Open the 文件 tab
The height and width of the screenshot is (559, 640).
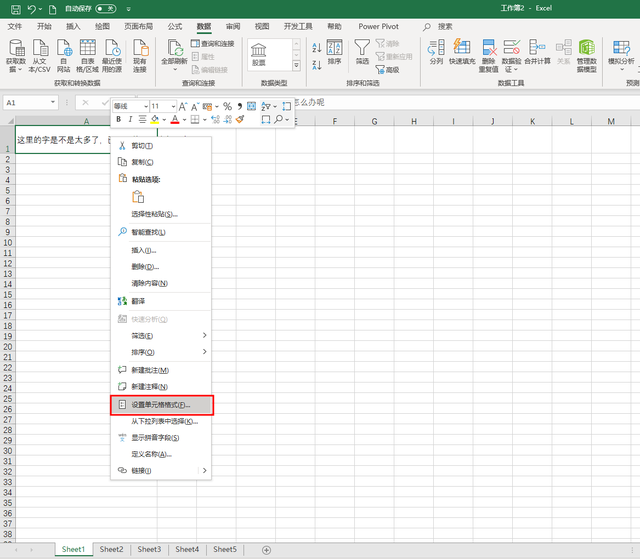coord(15,27)
